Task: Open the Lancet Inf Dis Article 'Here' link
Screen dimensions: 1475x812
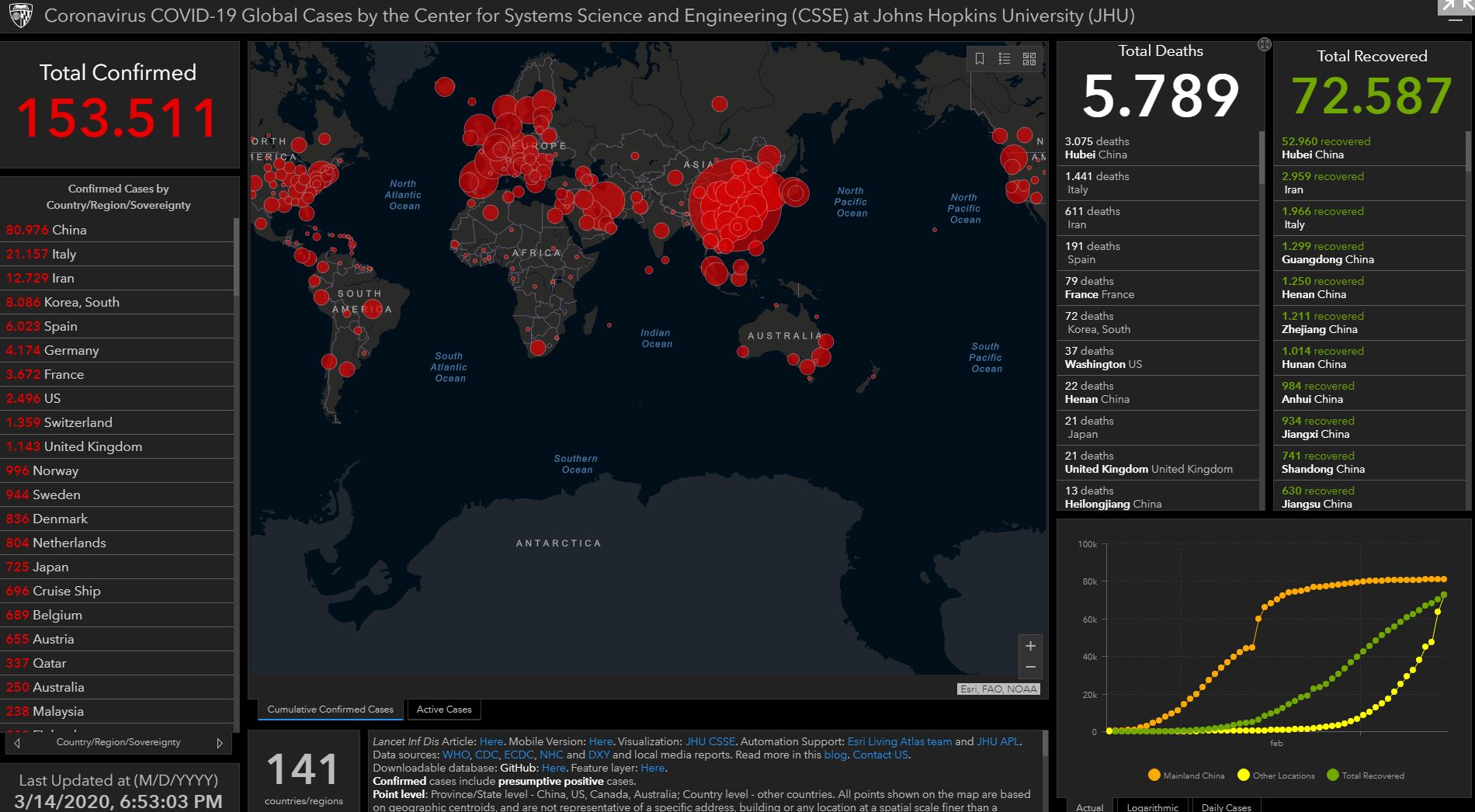Action: pyautogui.click(x=491, y=741)
